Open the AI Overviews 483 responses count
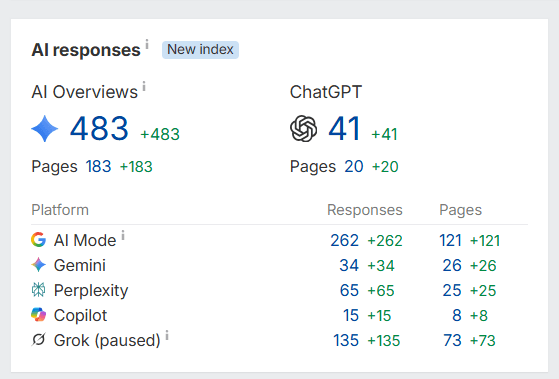This screenshot has width=559, height=379. click(99, 128)
